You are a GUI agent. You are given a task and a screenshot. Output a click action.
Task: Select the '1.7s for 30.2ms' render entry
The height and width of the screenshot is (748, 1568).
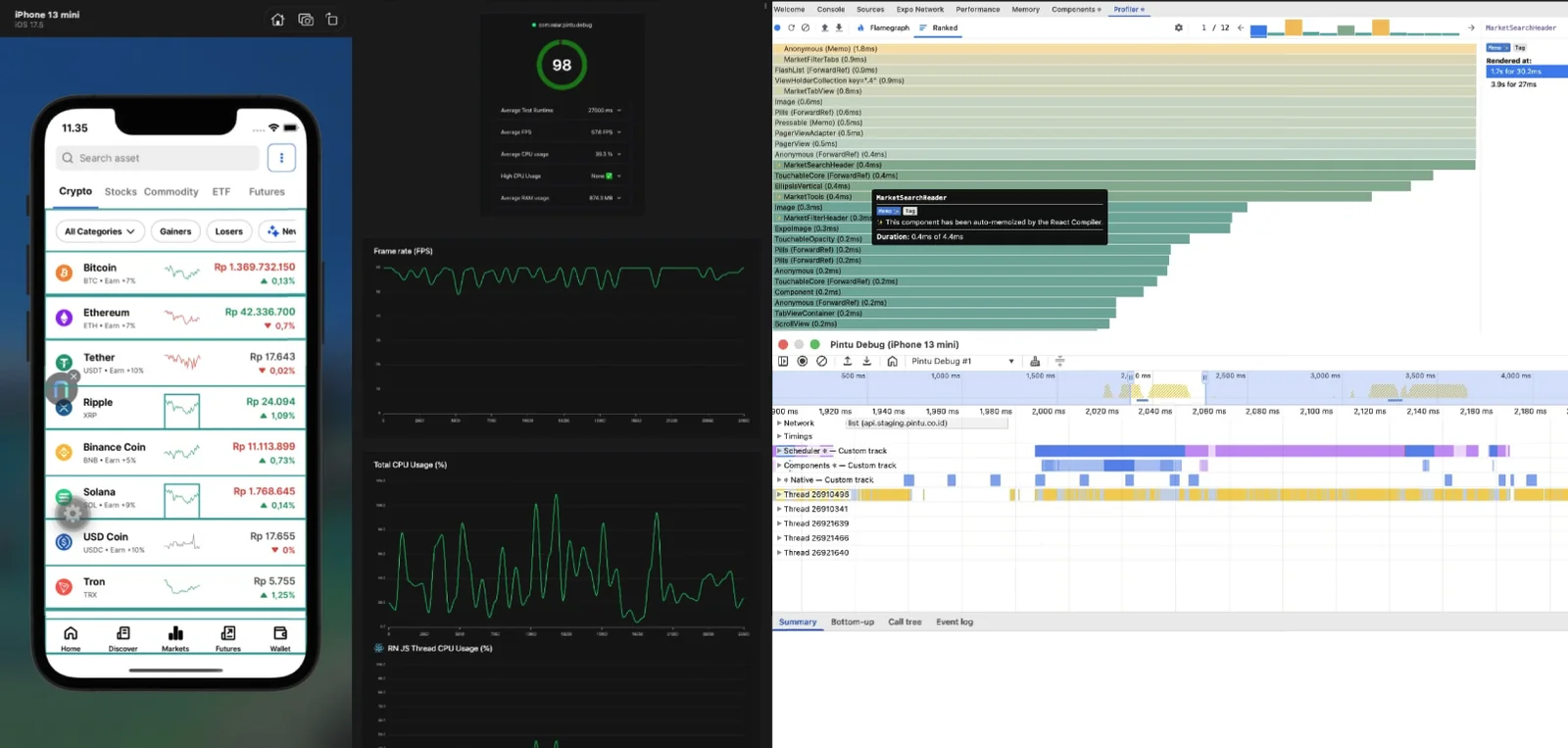tap(1527, 72)
